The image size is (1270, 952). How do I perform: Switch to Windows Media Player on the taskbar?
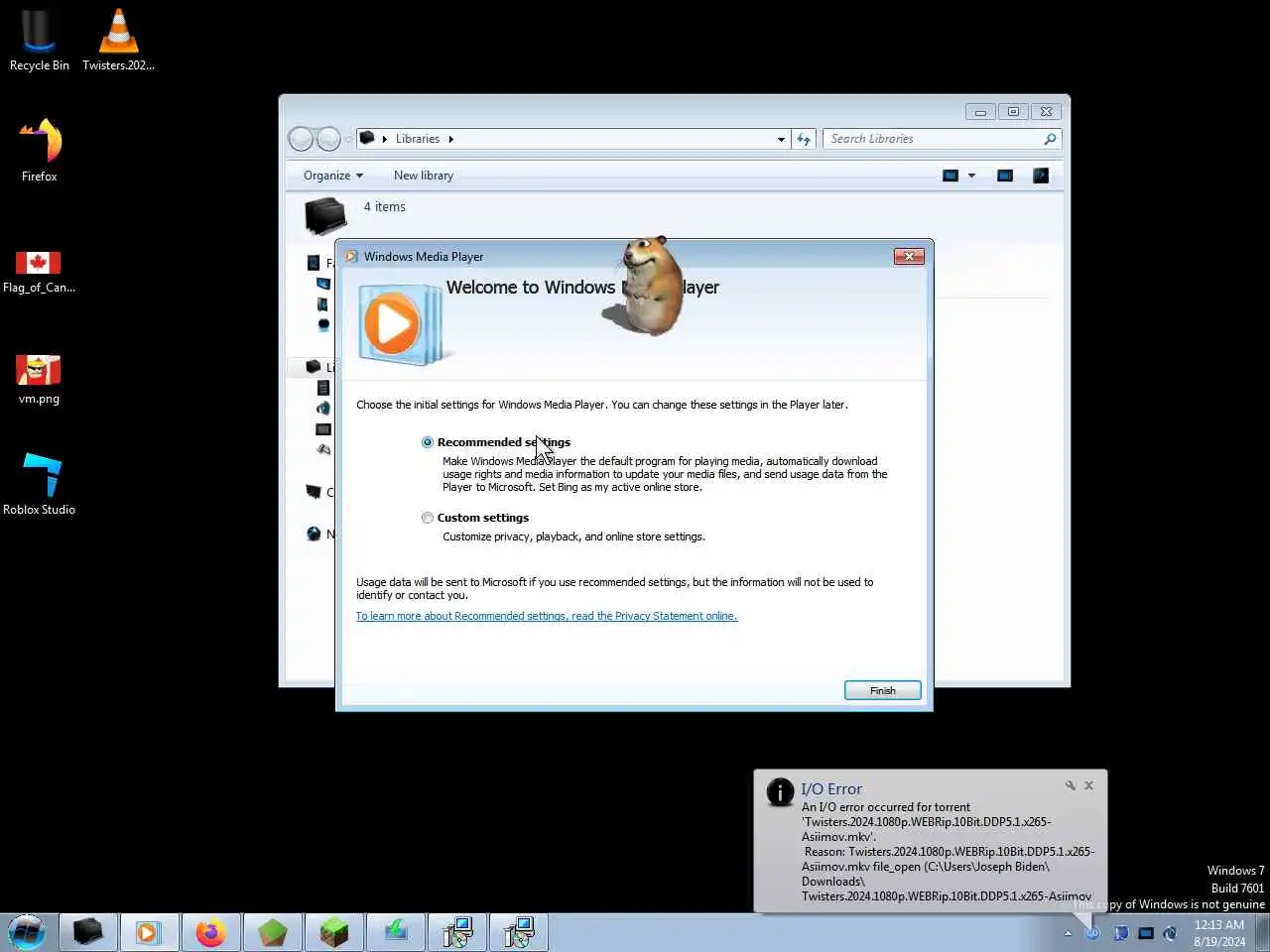148,932
